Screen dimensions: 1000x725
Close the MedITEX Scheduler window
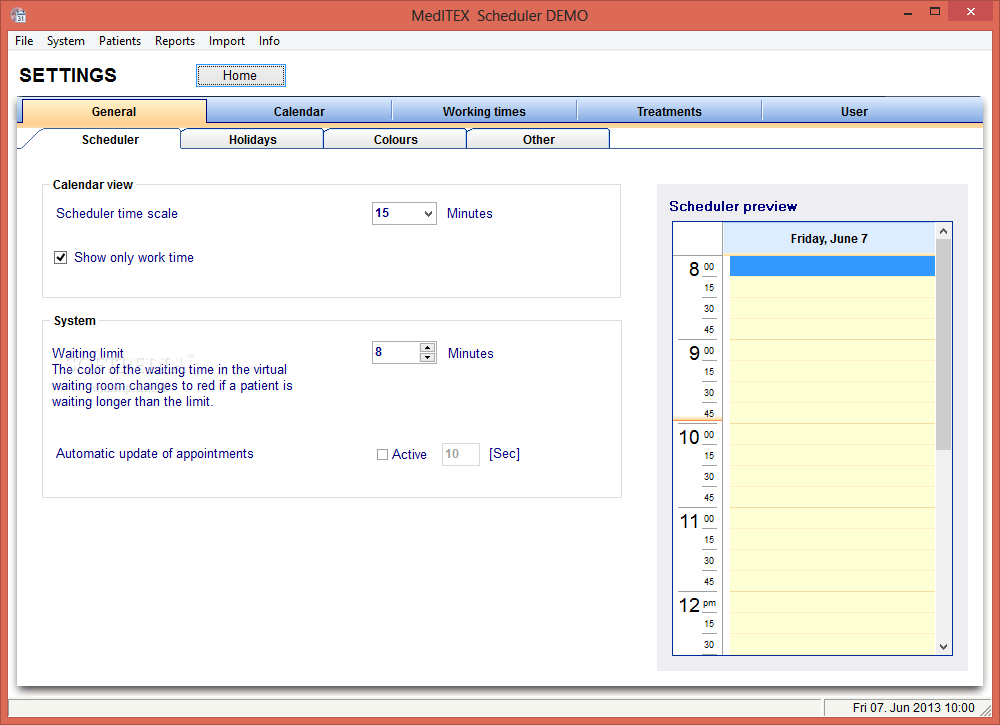971,11
